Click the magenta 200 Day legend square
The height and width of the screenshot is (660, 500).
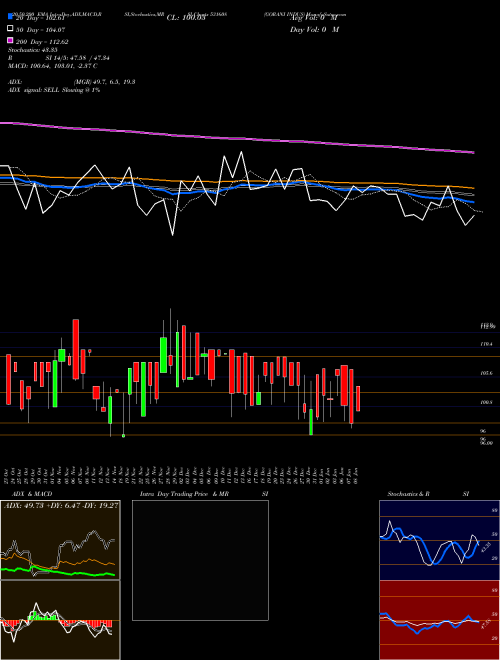pos(11,41)
